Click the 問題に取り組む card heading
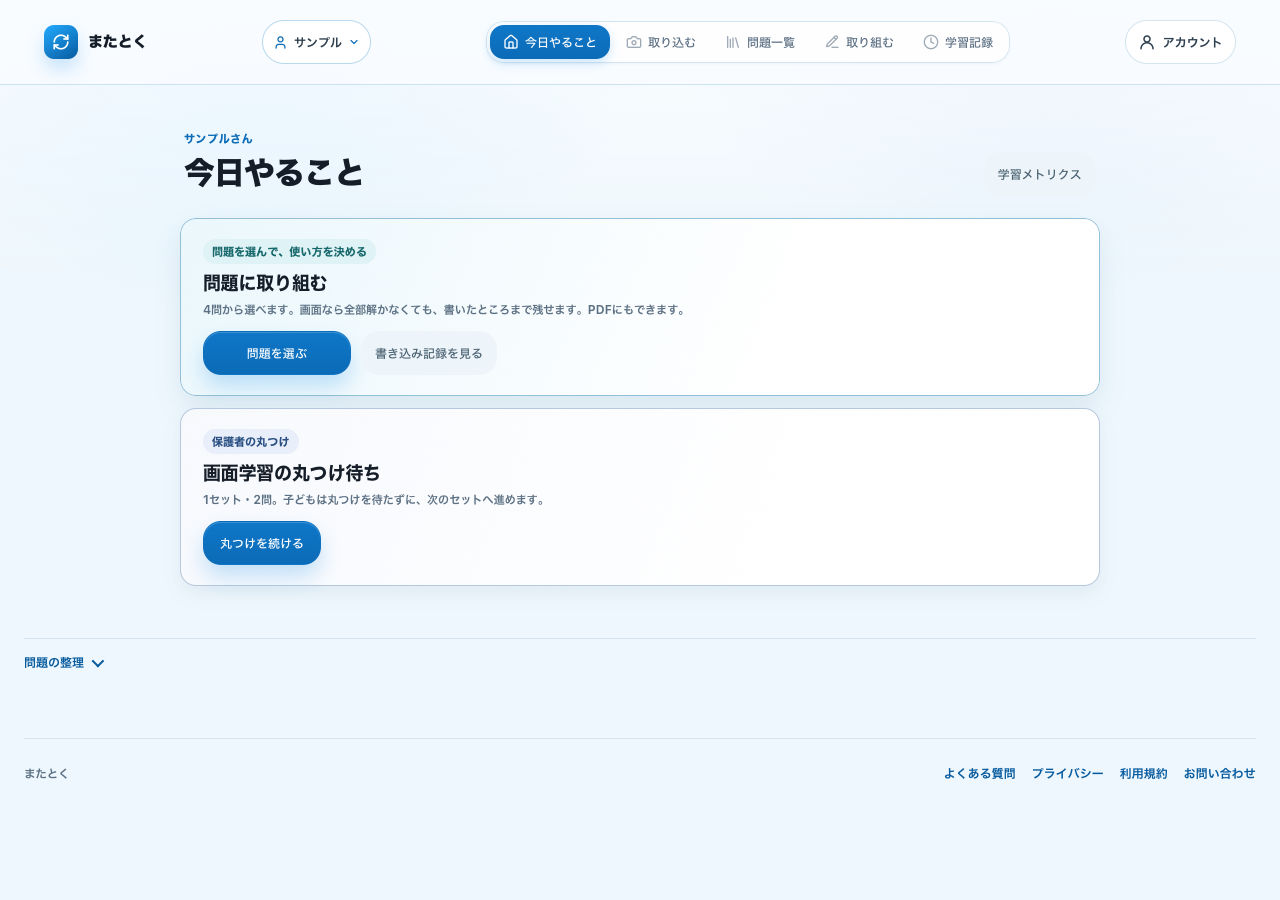 [265, 283]
